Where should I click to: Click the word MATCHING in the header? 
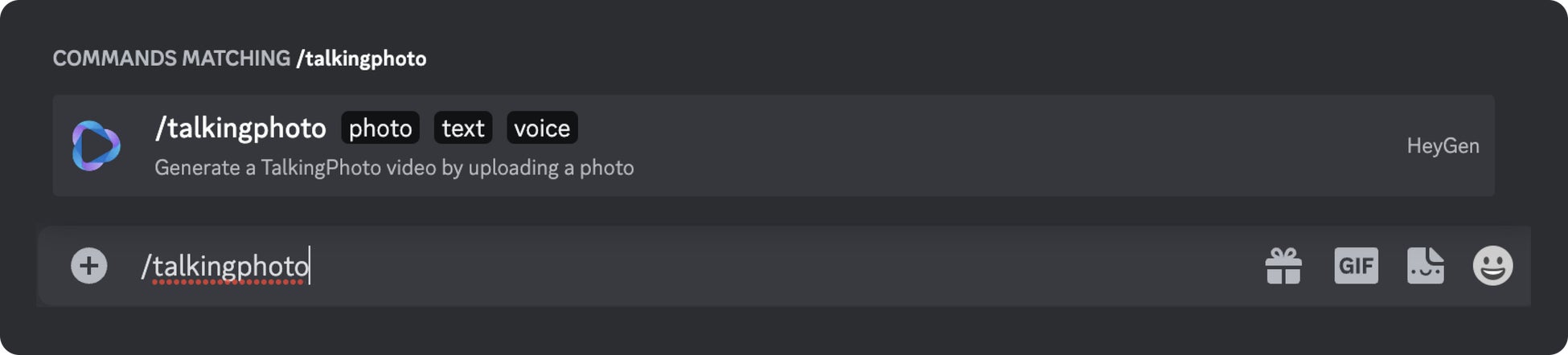tap(236, 59)
